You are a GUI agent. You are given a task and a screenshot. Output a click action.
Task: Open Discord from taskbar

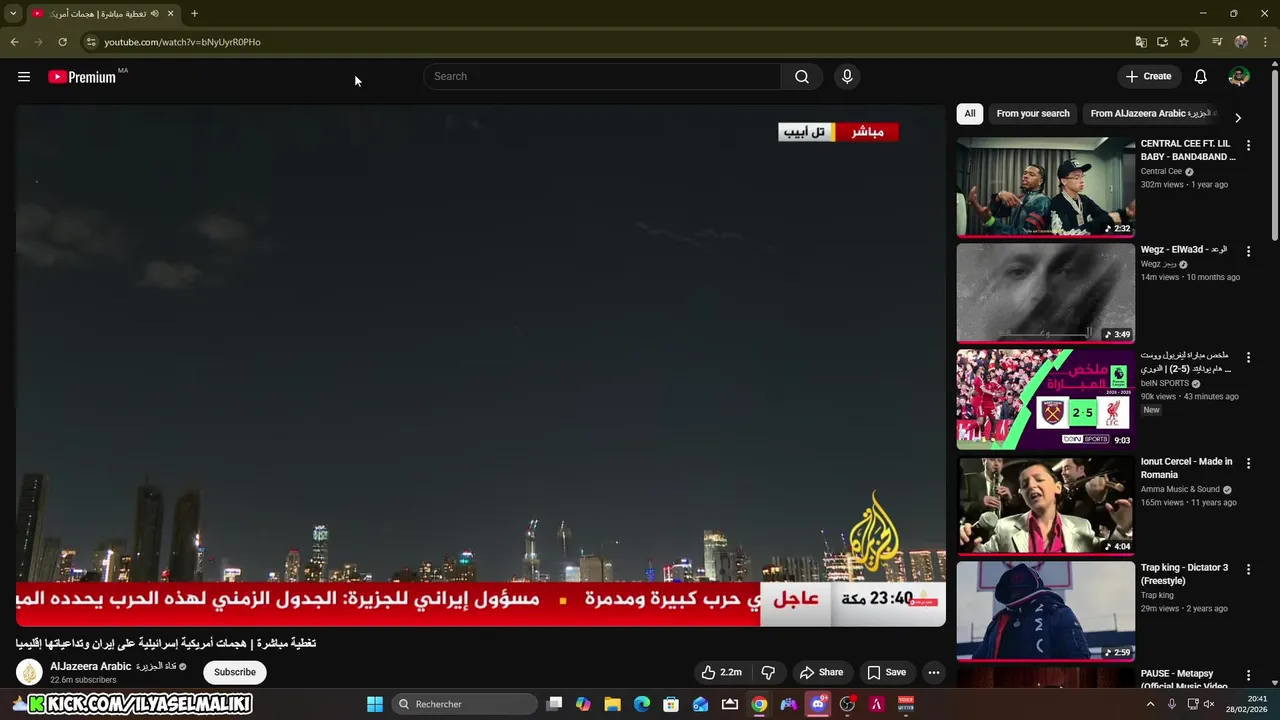tap(818, 704)
